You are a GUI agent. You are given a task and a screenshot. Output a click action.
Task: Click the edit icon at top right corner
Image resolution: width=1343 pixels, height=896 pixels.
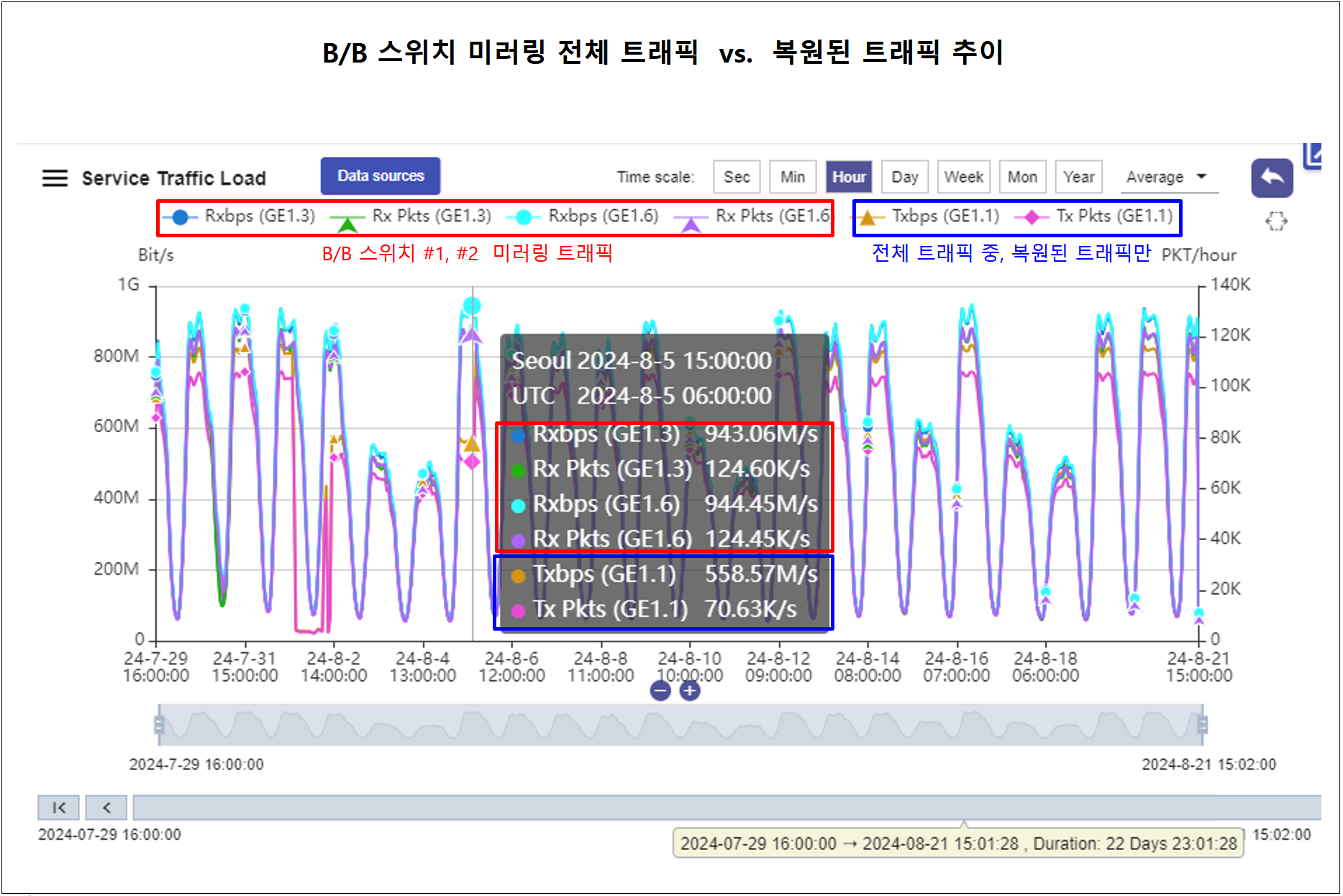1313,155
